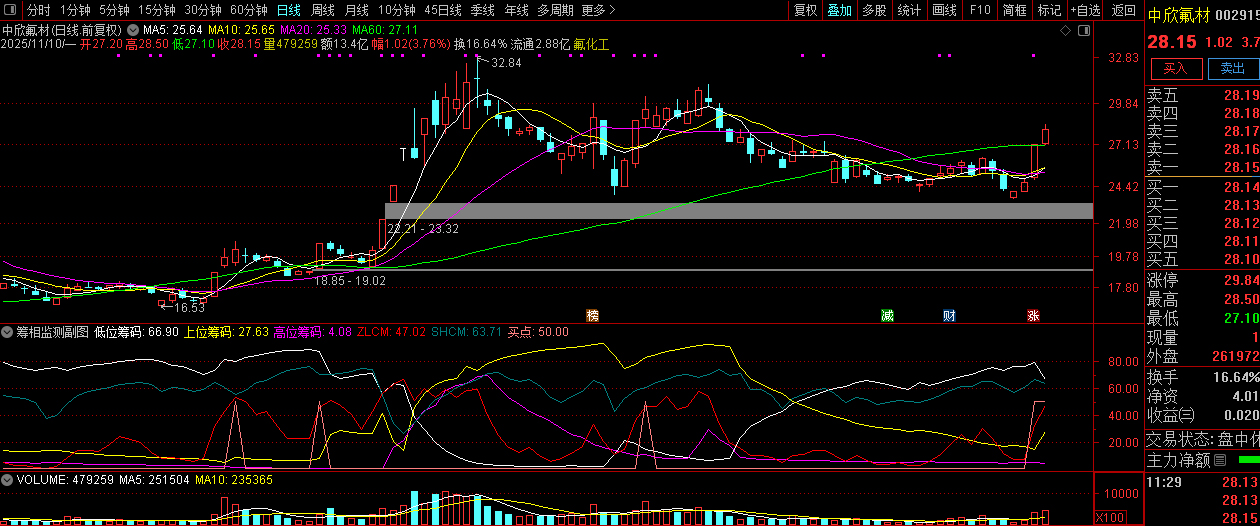Image resolution: width=1260 pixels, height=526 pixels.
Task: Switch to 分时 intraday view
Action: (38, 10)
